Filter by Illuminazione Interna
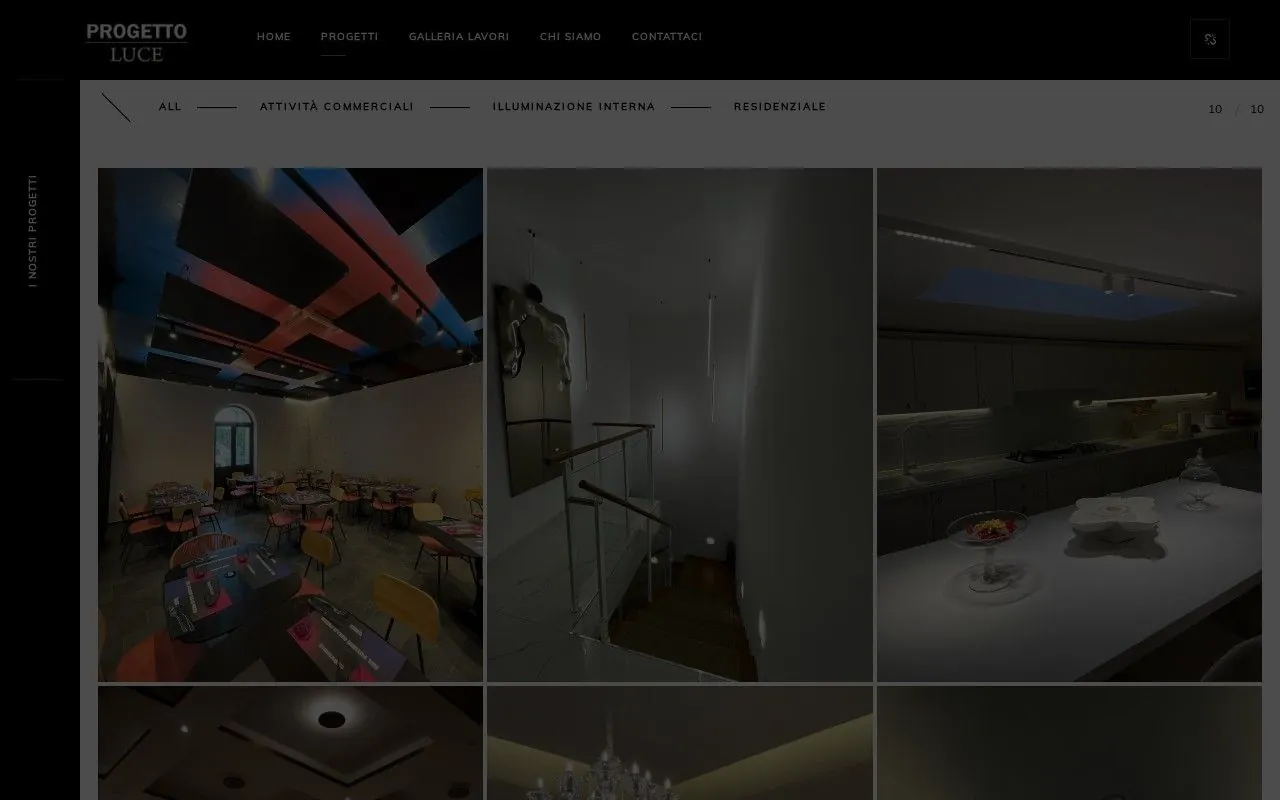Image resolution: width=1280 pixels, height=800 pixels. pos(574,107)
